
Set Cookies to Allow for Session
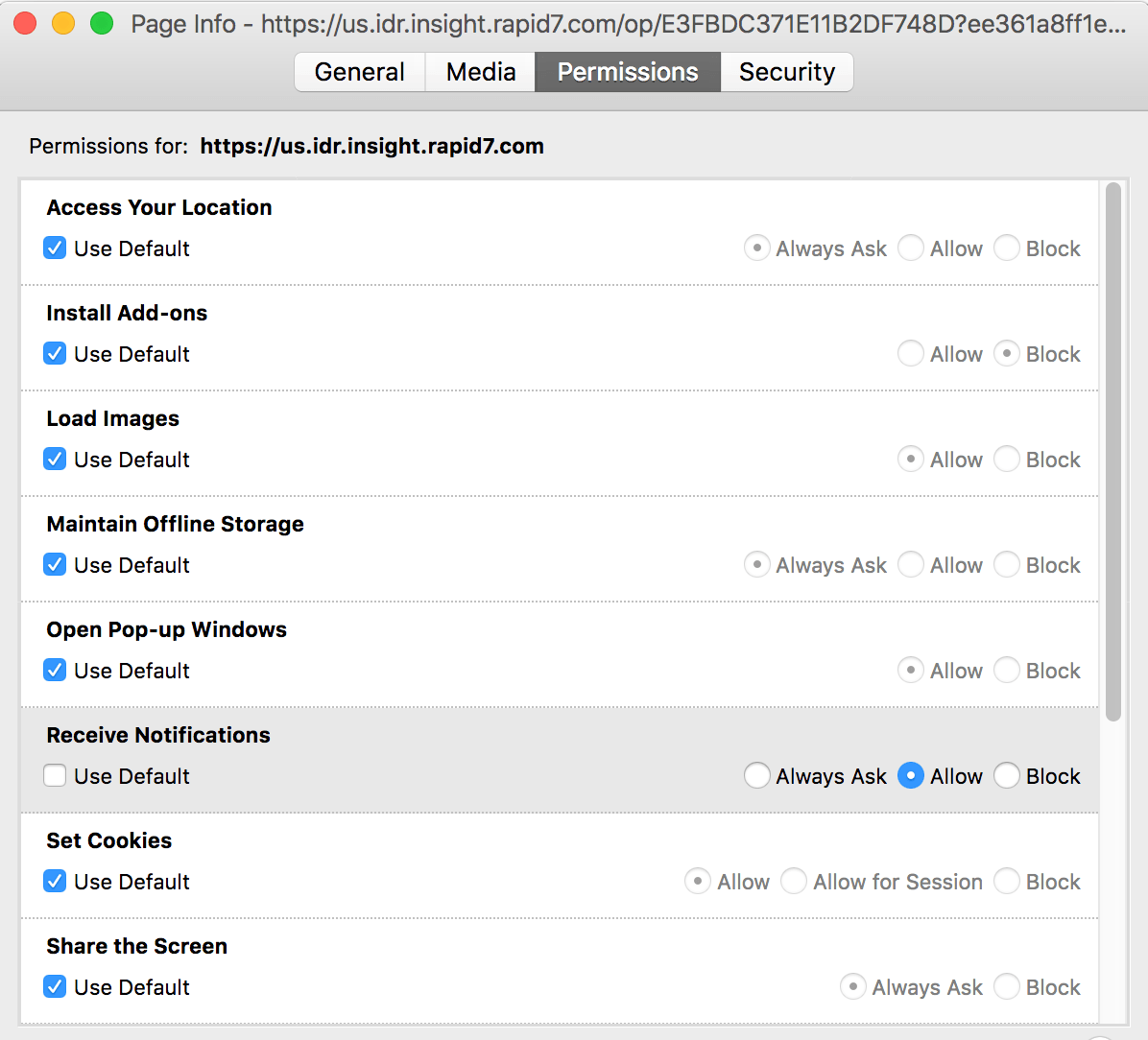click(x=794, y=881)
